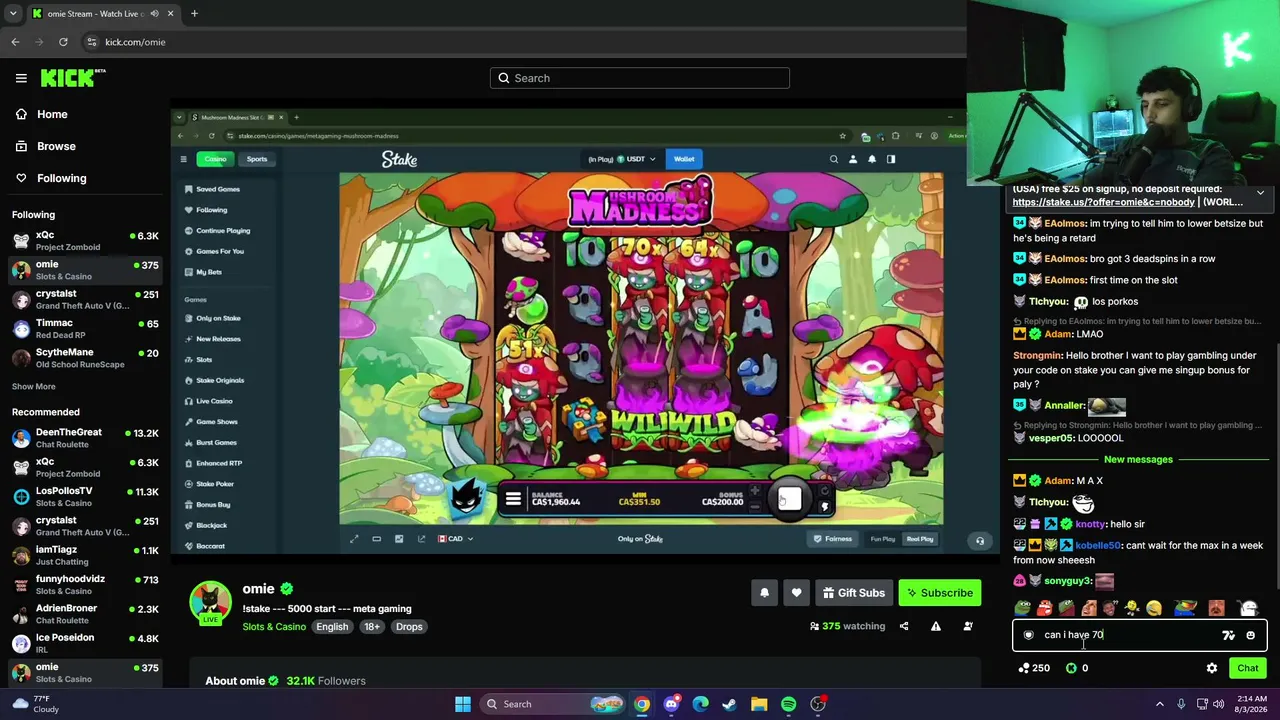
Task: Click the English language tag
Action: (332, 627)
